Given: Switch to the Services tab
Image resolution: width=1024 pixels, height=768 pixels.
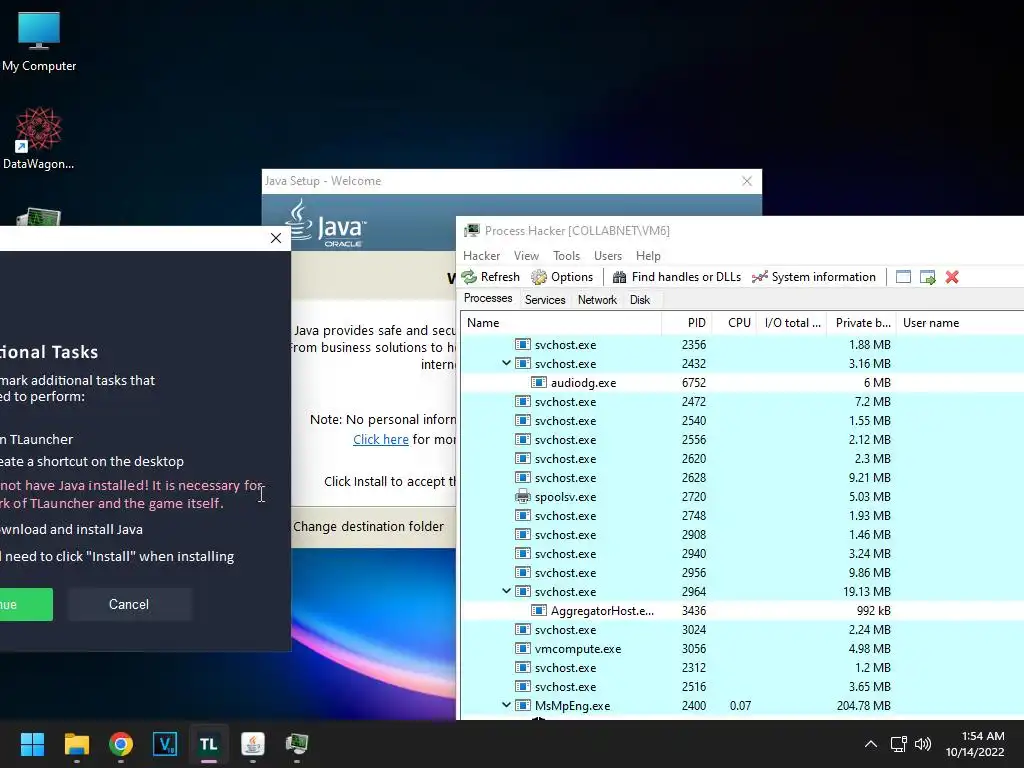Looking at the screenshot, I should pyautogui.click(x=545, y=300).
